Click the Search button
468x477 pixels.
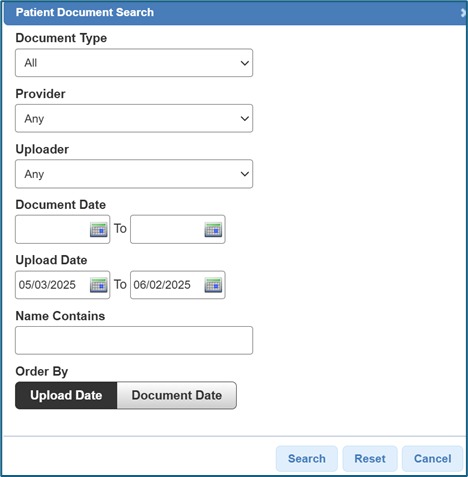[307, 459]
